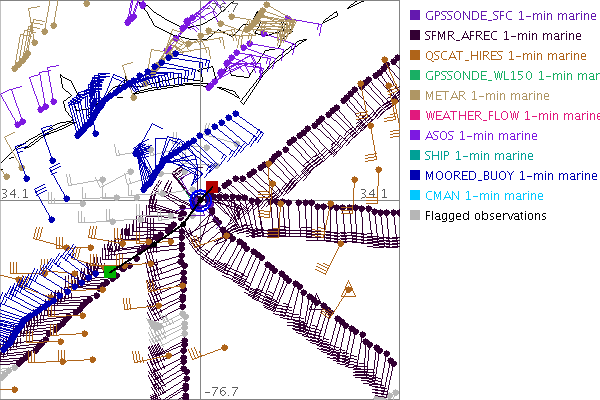The image size is (600, 400).
Task: Click the SFMR_AFREC dark legend swatch
Action: [415, 36]
